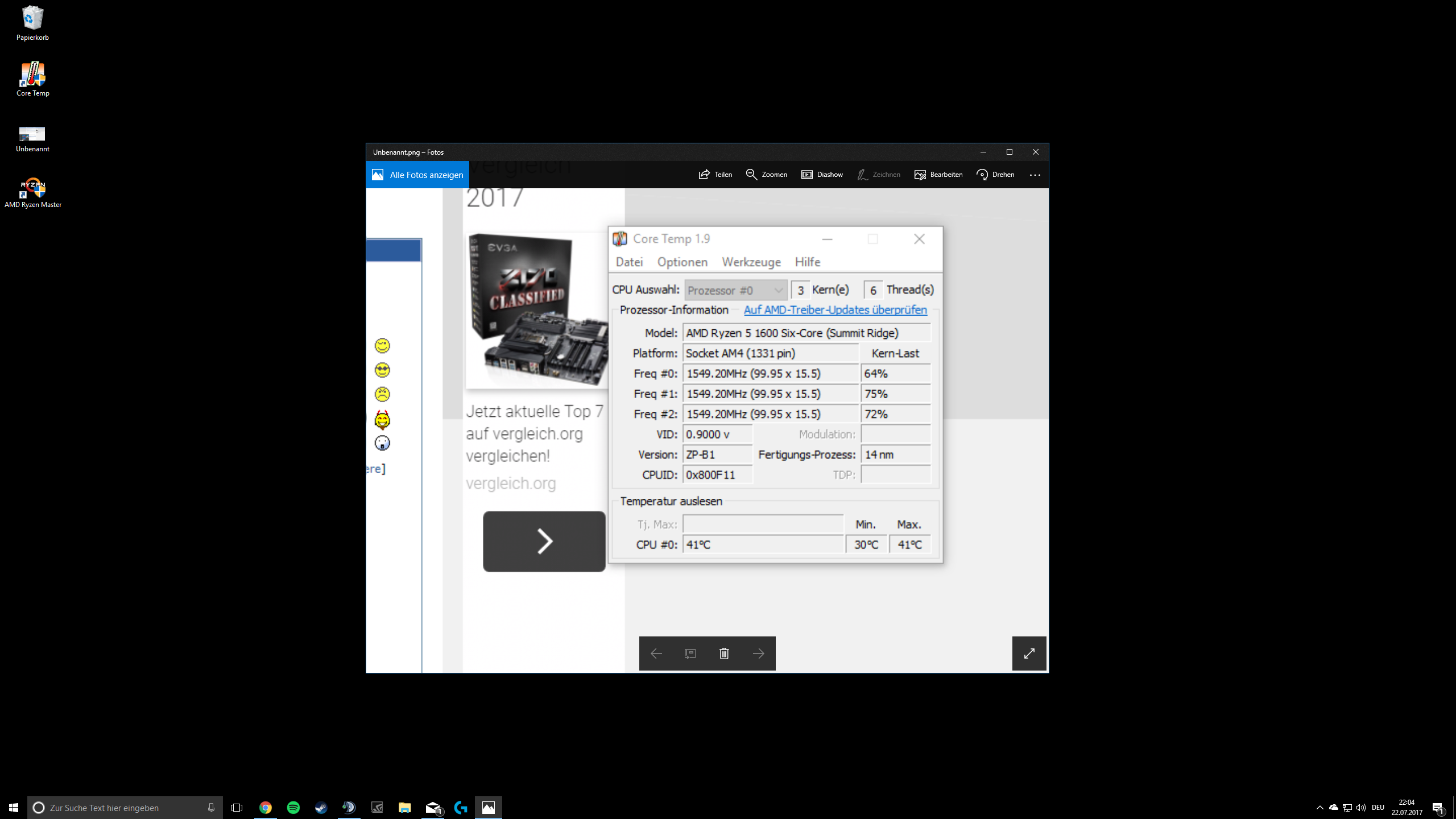Go to next photo arrow
Viewport: 1456px width, 819px height.
(758, 653)
